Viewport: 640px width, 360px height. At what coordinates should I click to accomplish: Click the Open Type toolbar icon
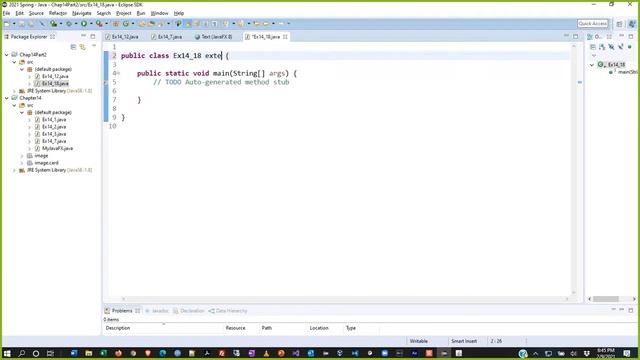(x=142, y=24)
